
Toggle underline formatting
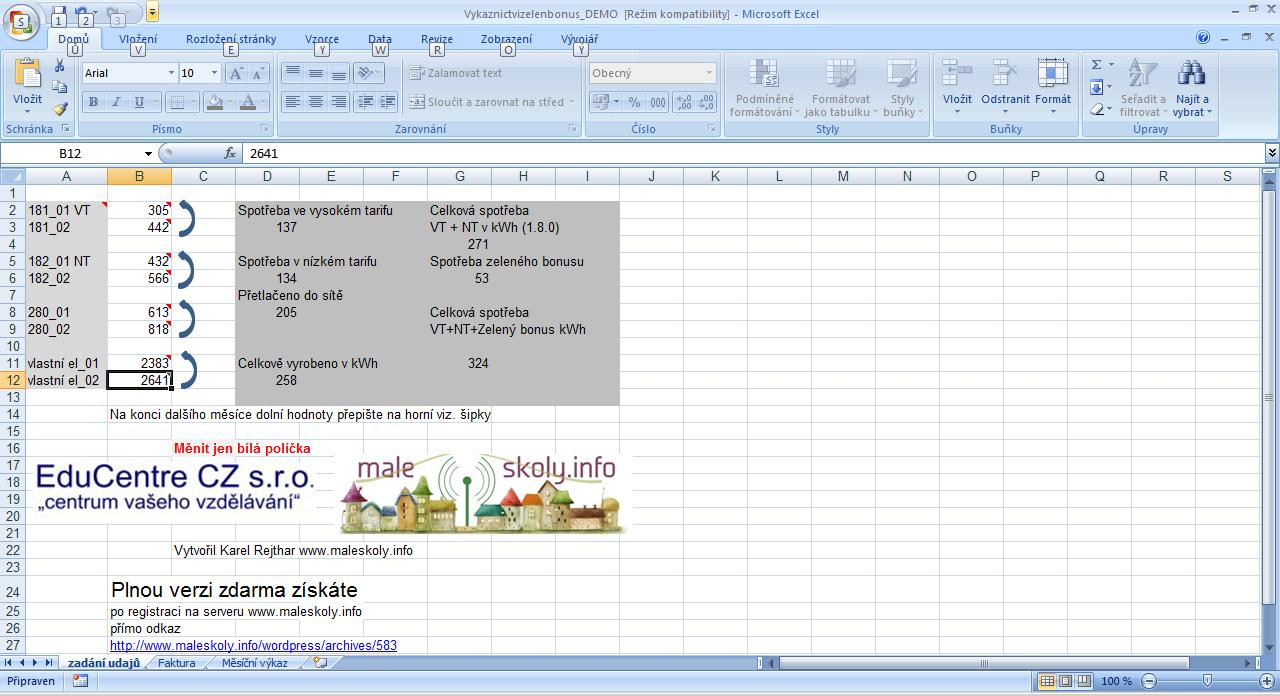(x=139, y=102)
